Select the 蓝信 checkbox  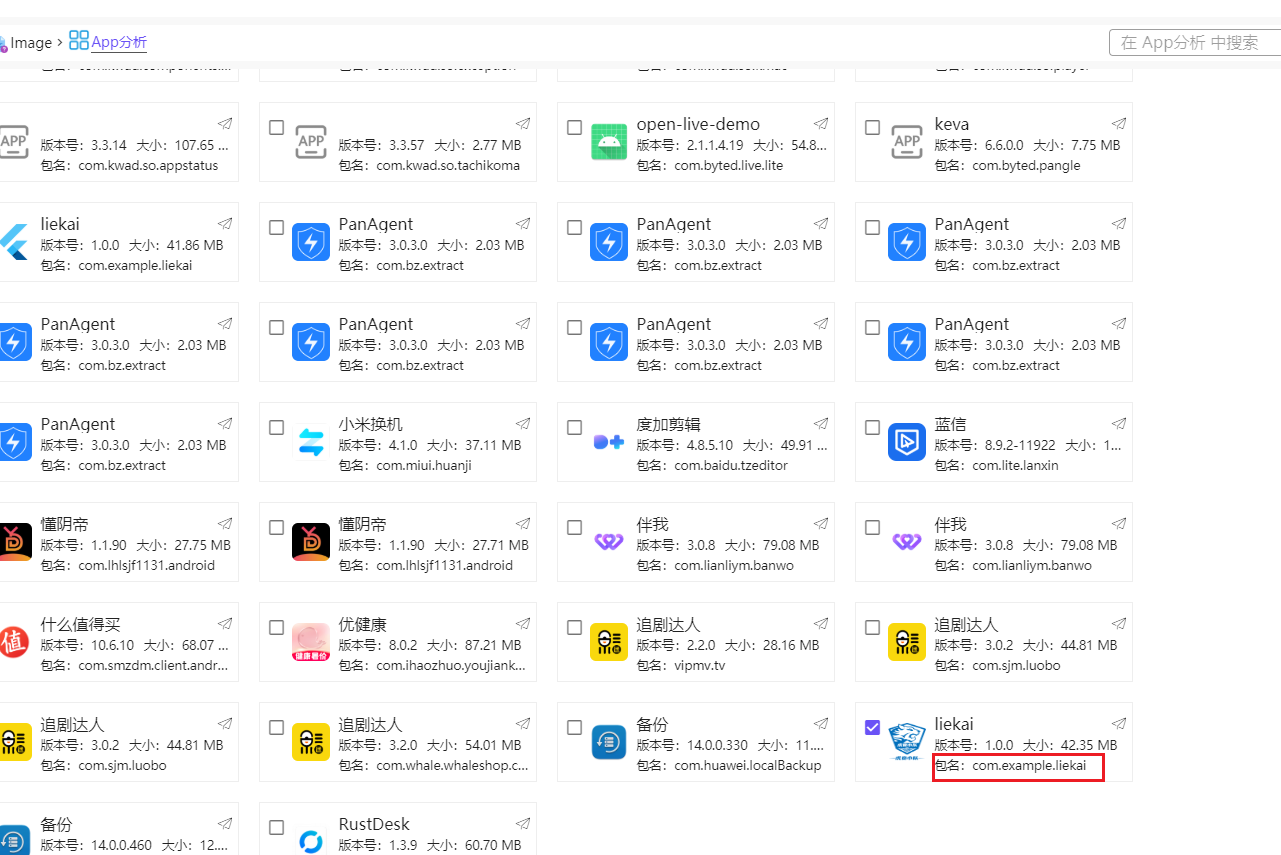click(x=873, y=428)
